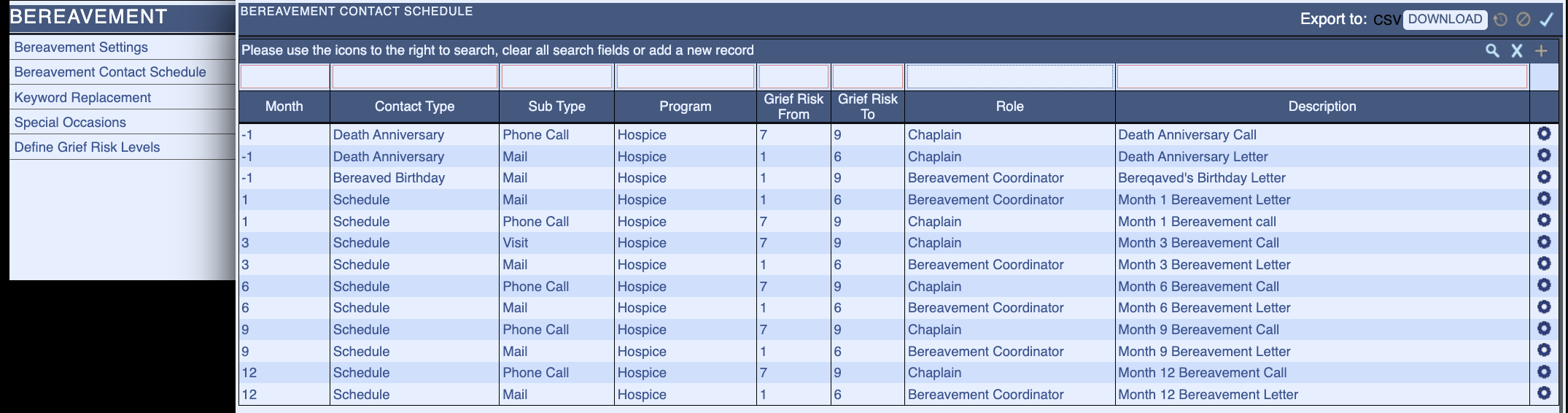This screenshot has height=413, width=1568.
Task: Open gear menu for Death Anniversary Call row
Action: point(1544,134)
